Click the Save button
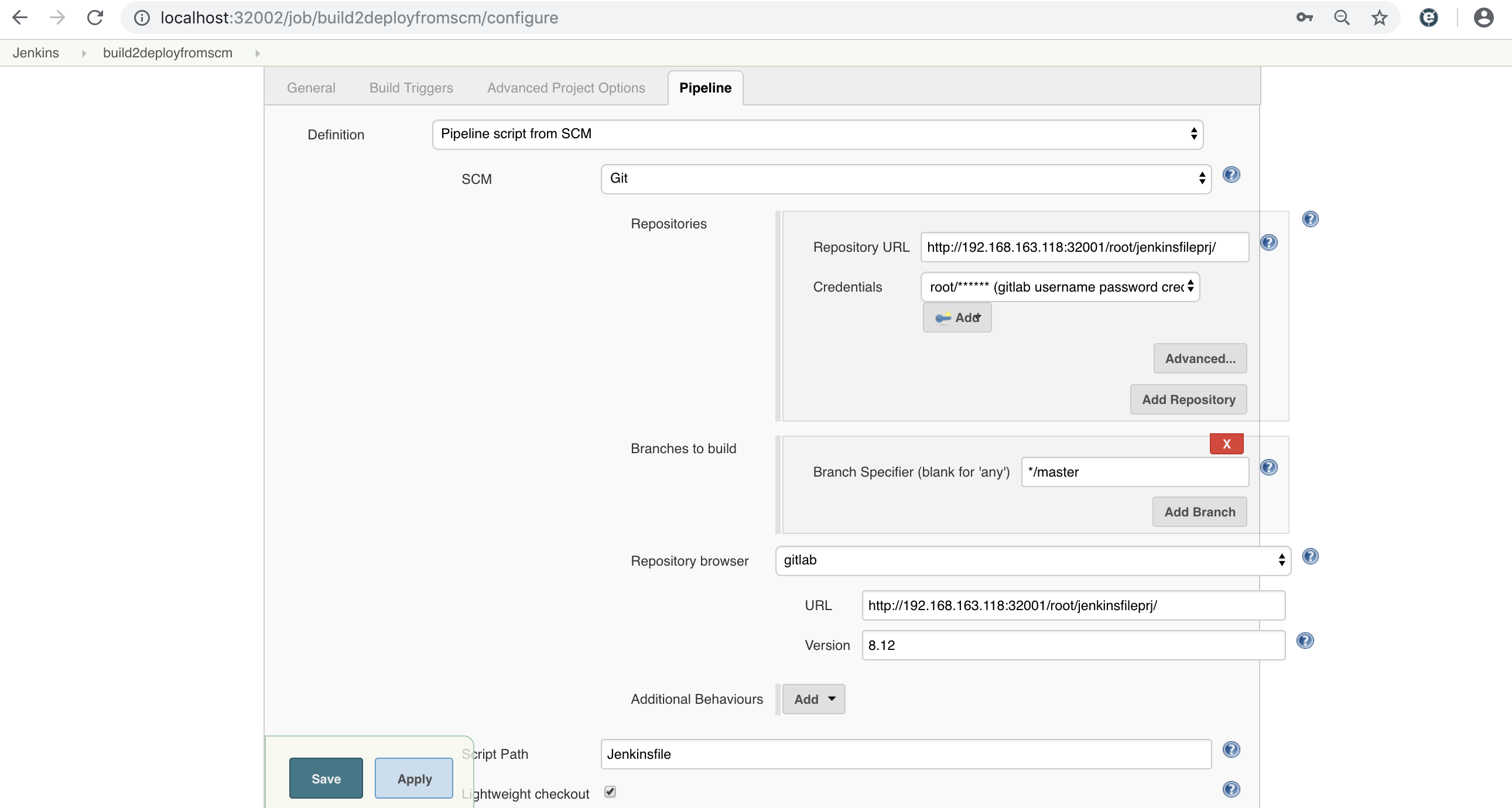 click(326, 779)
